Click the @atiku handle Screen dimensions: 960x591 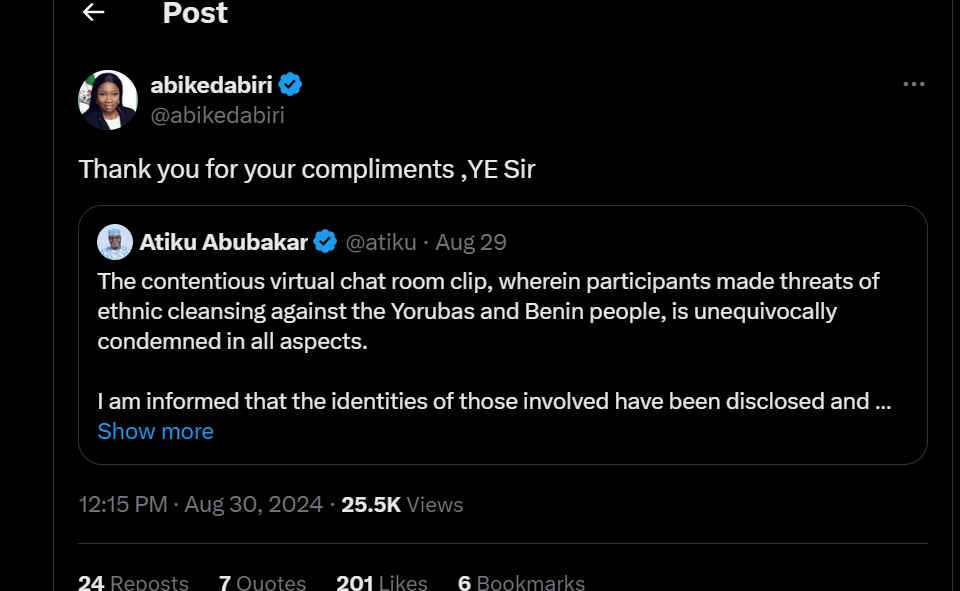click(381, 242)
